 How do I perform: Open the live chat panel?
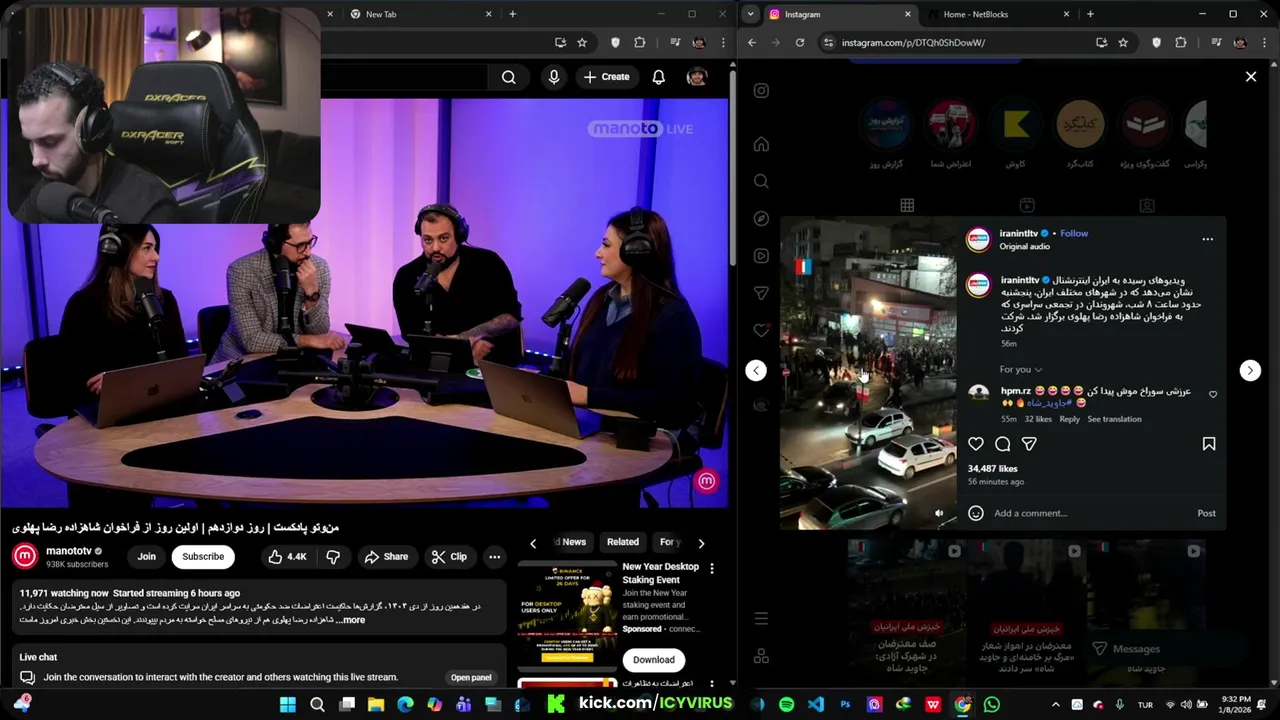click(471, 677)
